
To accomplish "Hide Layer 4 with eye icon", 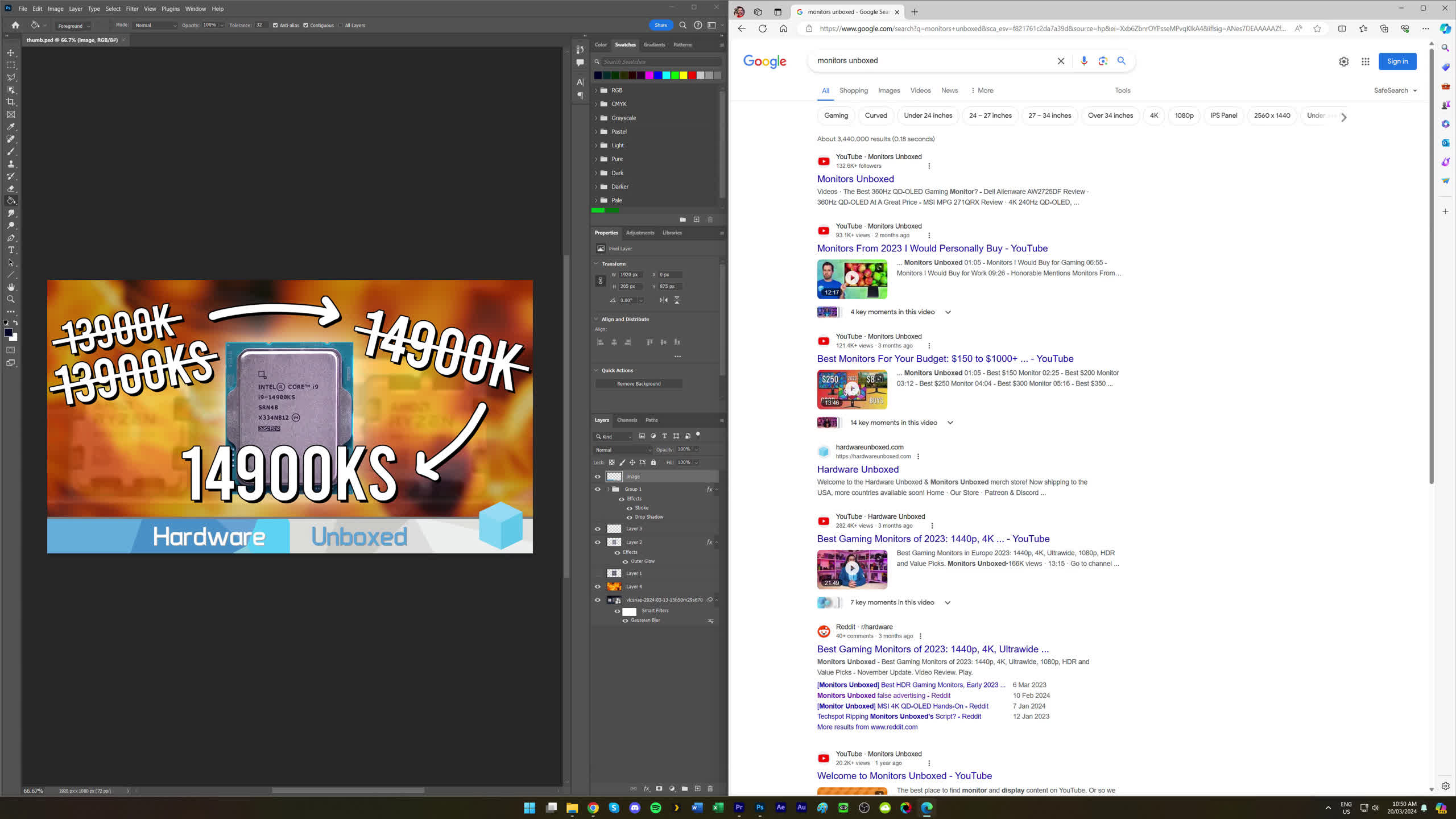I will point(597,586).
